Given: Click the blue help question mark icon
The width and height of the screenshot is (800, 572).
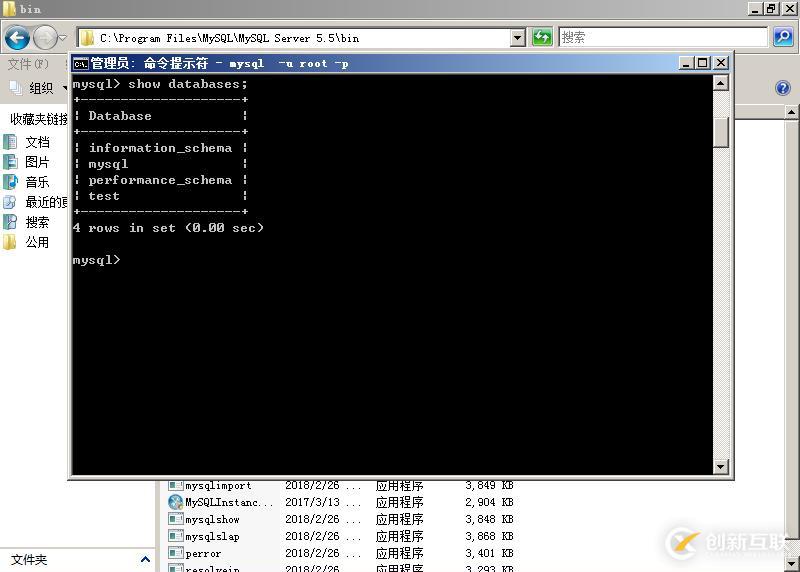Looking at the screenshot, I should click(x=782, y=88).
